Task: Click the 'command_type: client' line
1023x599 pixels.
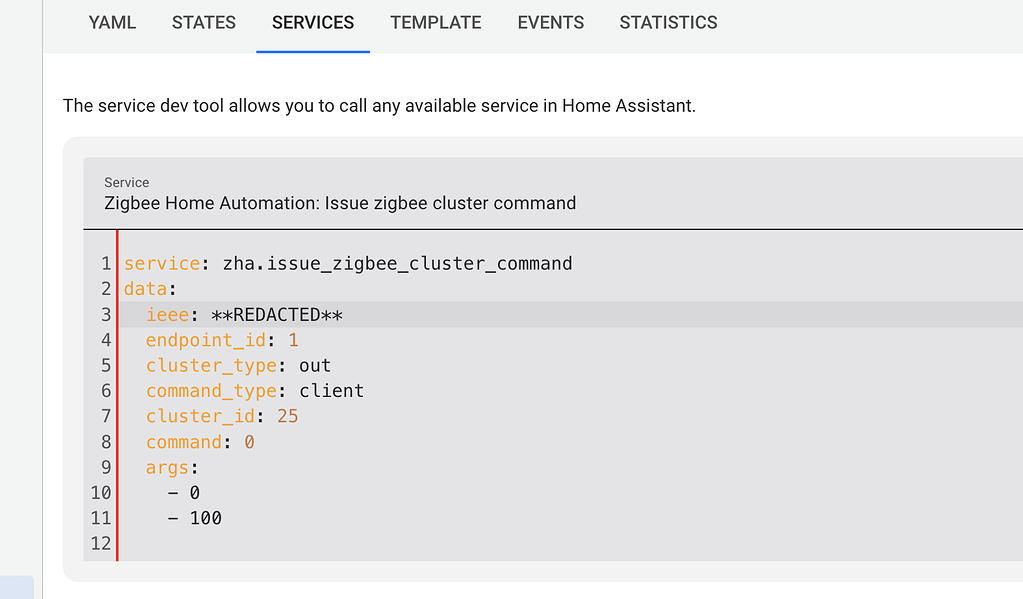Action: 254,392
